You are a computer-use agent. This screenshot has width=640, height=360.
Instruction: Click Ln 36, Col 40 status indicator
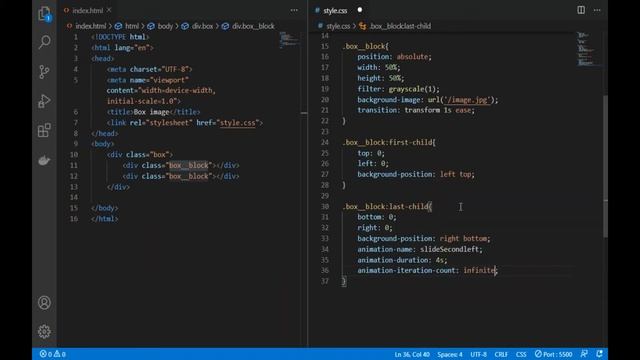pos(412,354)
